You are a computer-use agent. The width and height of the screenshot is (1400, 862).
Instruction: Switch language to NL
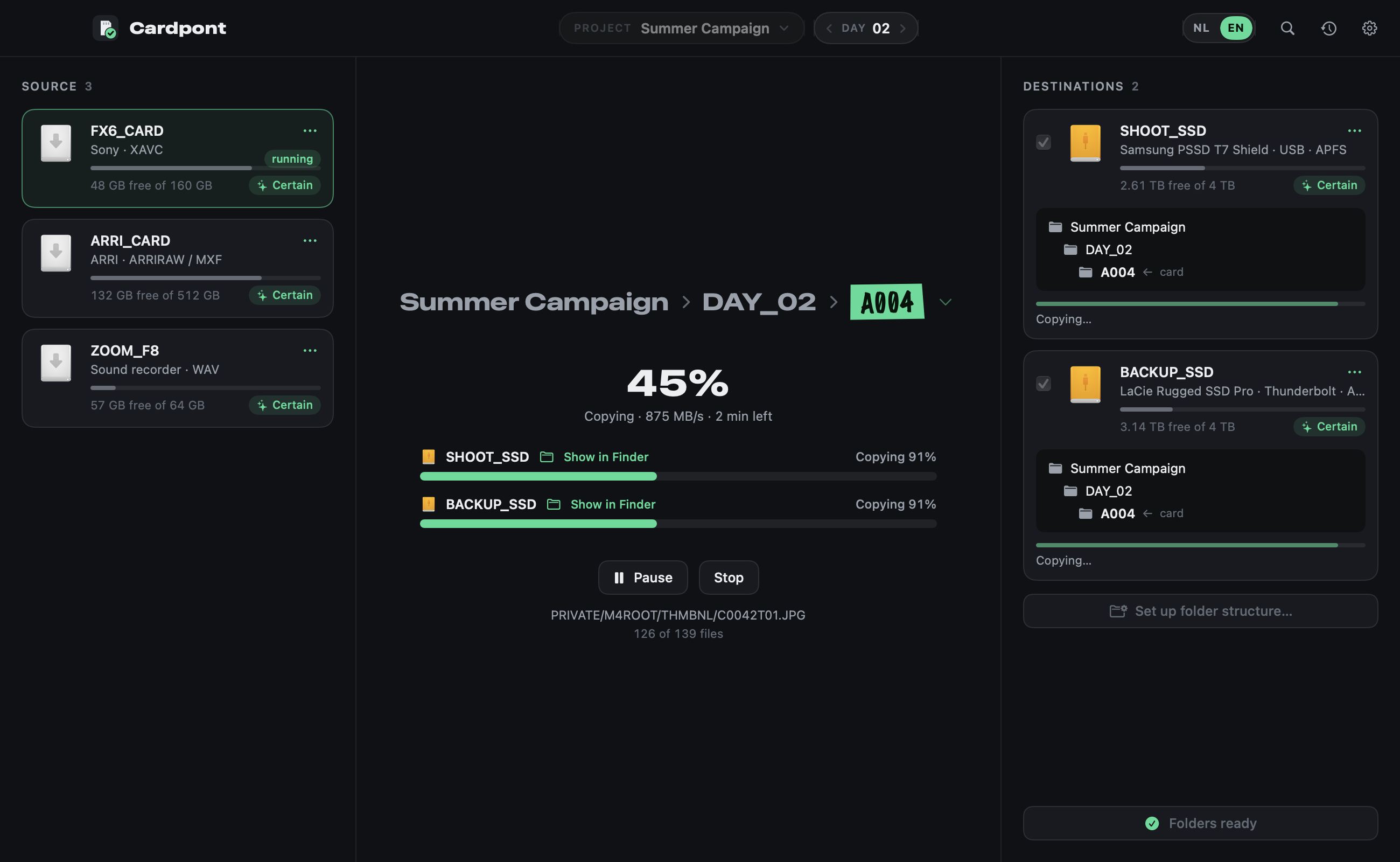(1201, 28)
